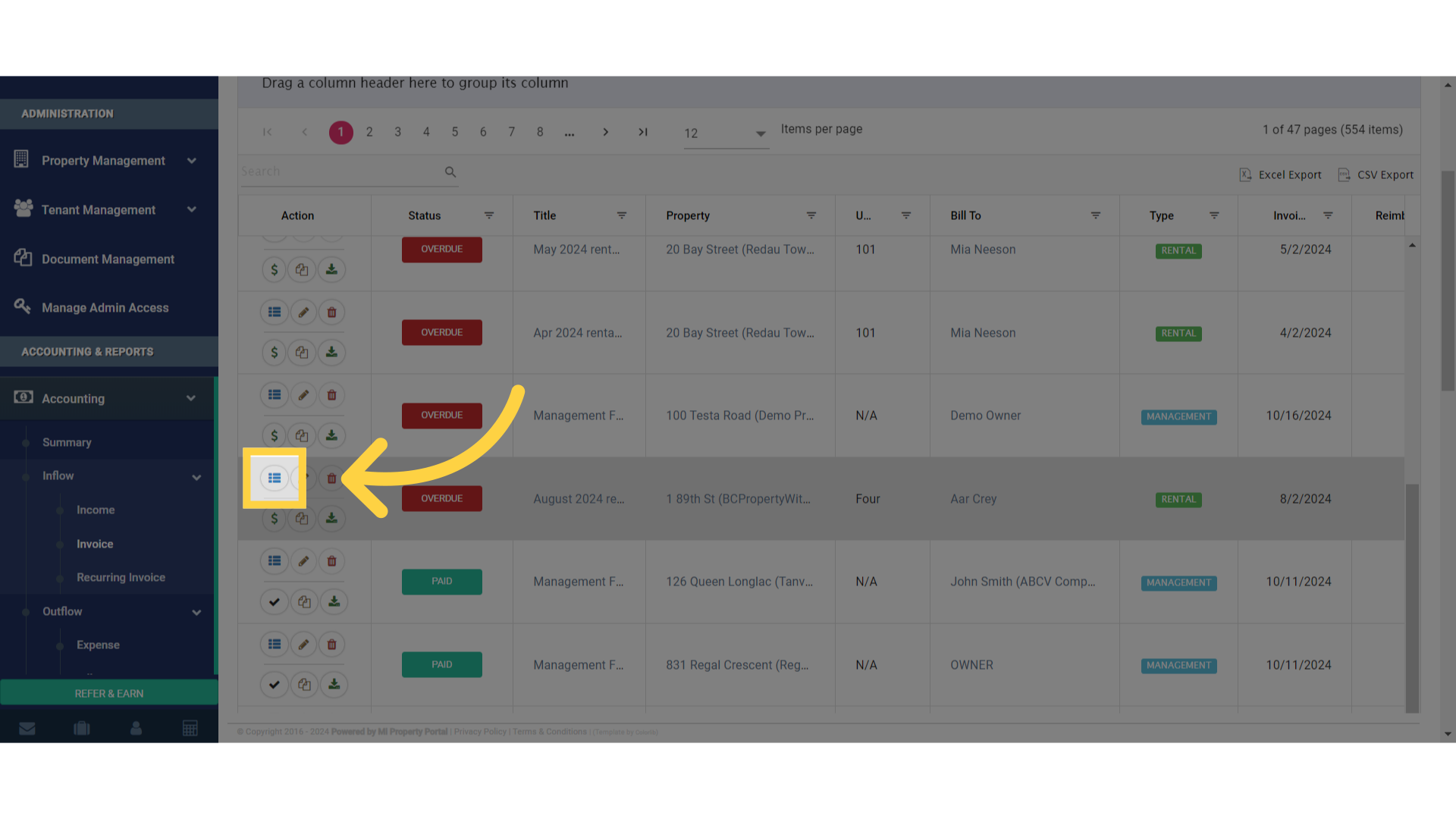The height and width of the screenshot is (819, 1456).
Task: Delete the Management Fee invoice using the trash icon
Action: (x=331, y=394)
